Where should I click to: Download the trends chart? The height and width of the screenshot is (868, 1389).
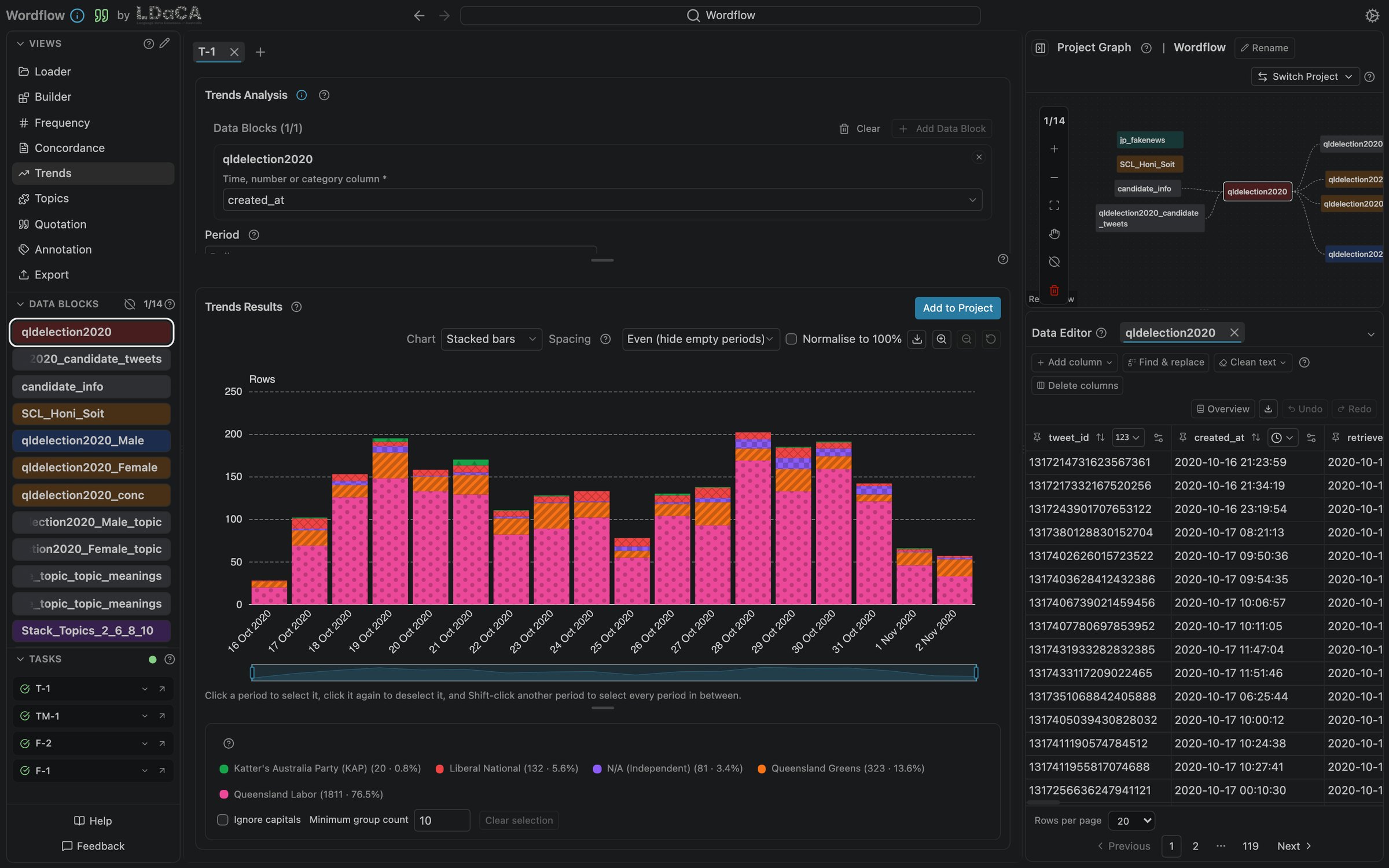pyautogui.click(x=917, y=339)
